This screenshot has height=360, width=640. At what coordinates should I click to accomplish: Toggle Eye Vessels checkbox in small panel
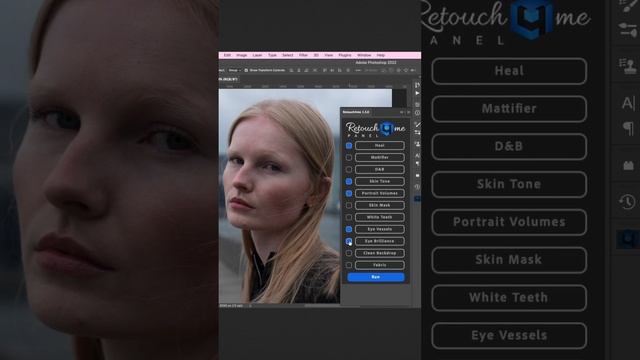pyautogui.click(x=349, y=229)
